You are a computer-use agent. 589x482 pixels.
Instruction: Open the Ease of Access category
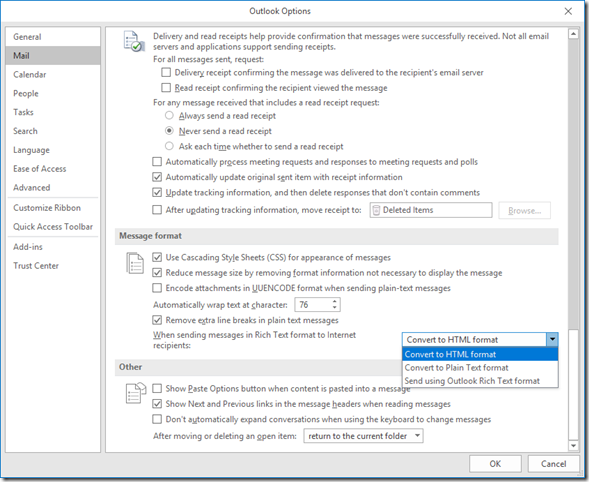pos(53,168)
